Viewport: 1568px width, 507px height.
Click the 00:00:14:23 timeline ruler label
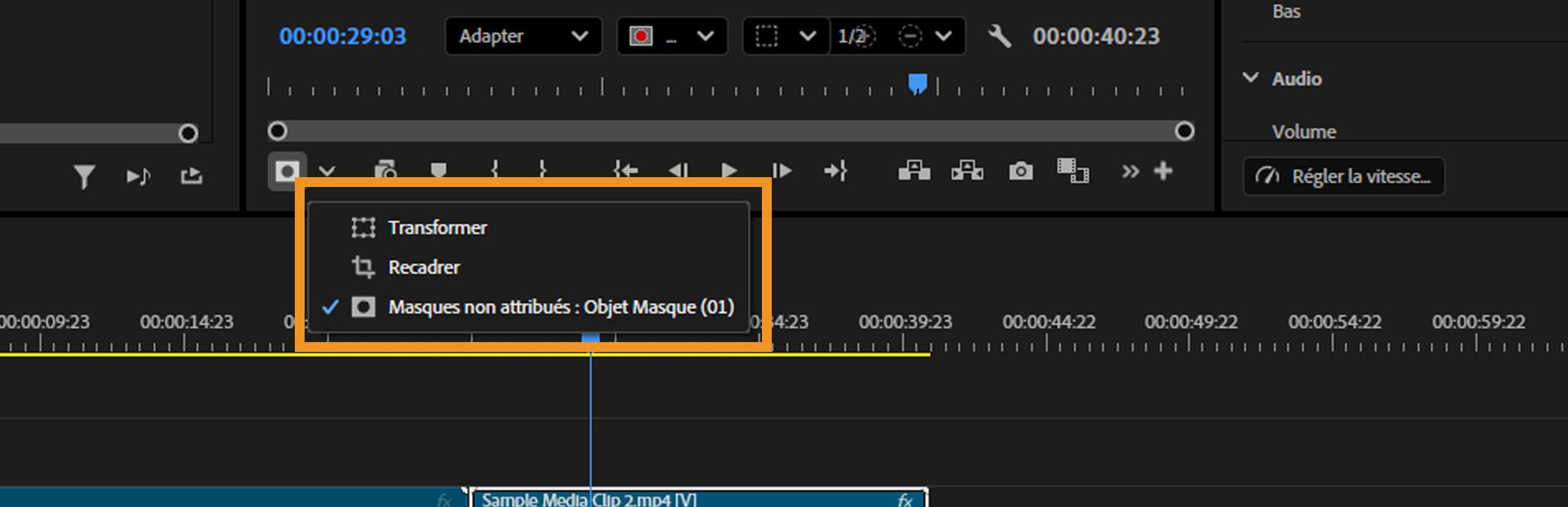[186, 322]
